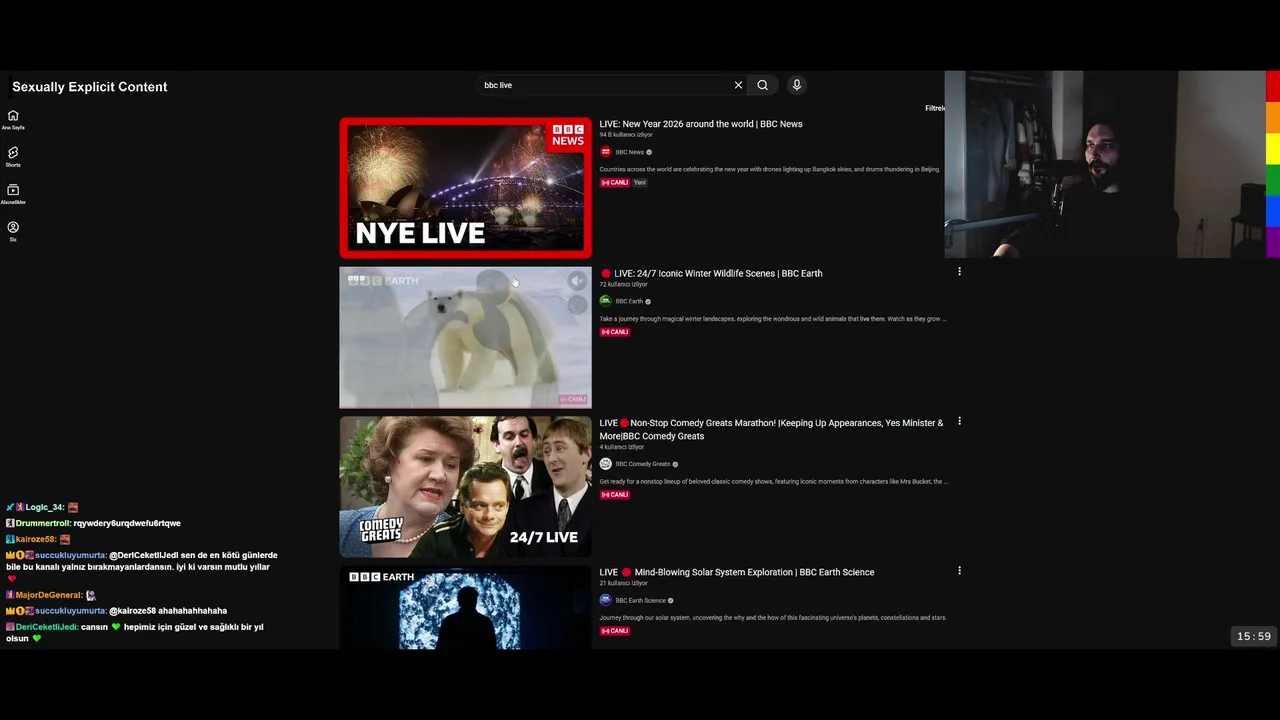Open BBC Earth silhouette thumbnail
This screenshot has width=1280, height=720.
[465, 607]
